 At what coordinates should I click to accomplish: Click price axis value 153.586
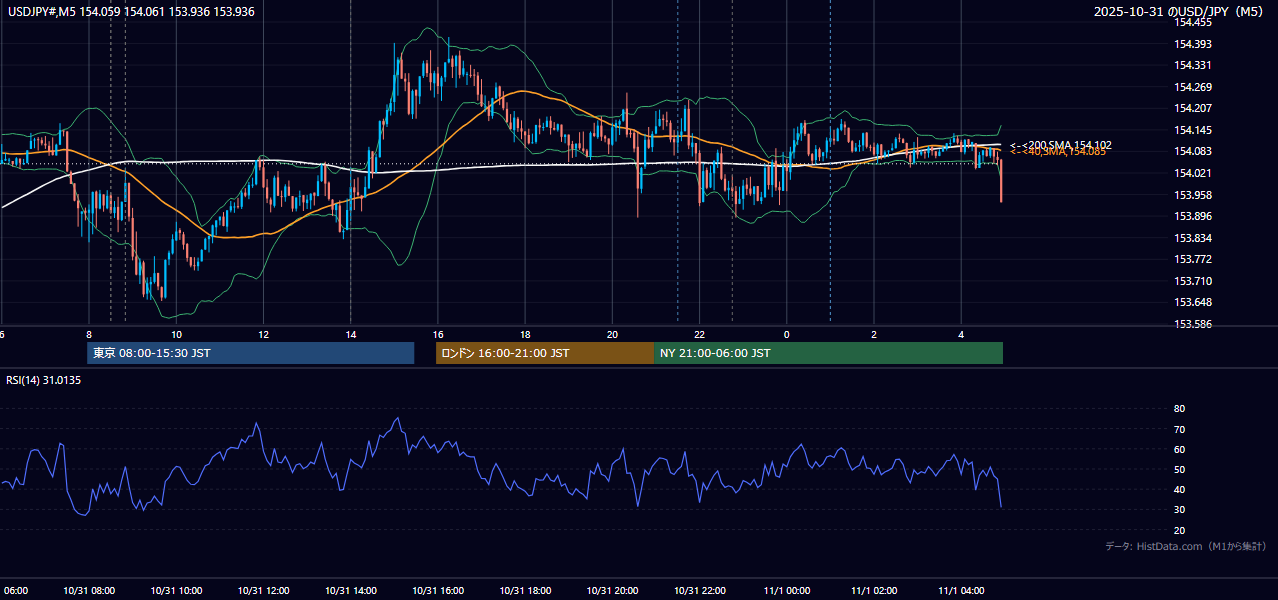[1193, 324]
